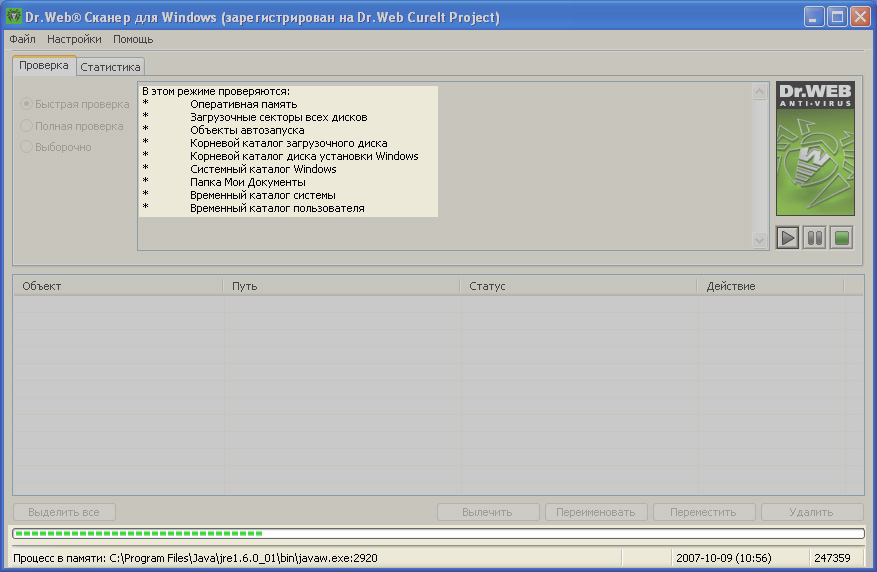Select the Выборочно radio button
Screen dimensions: 877x572
point(56,147)
